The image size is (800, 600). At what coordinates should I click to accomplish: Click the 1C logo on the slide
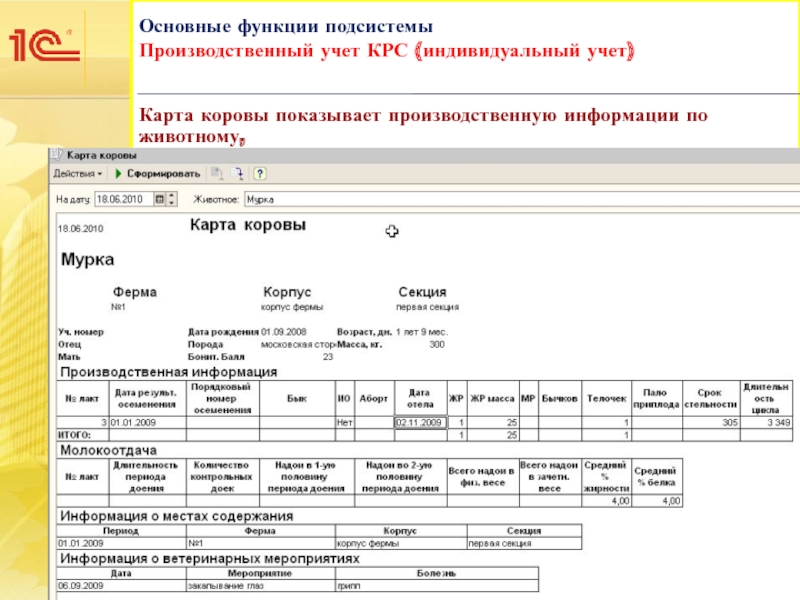[x=44, y=45]
